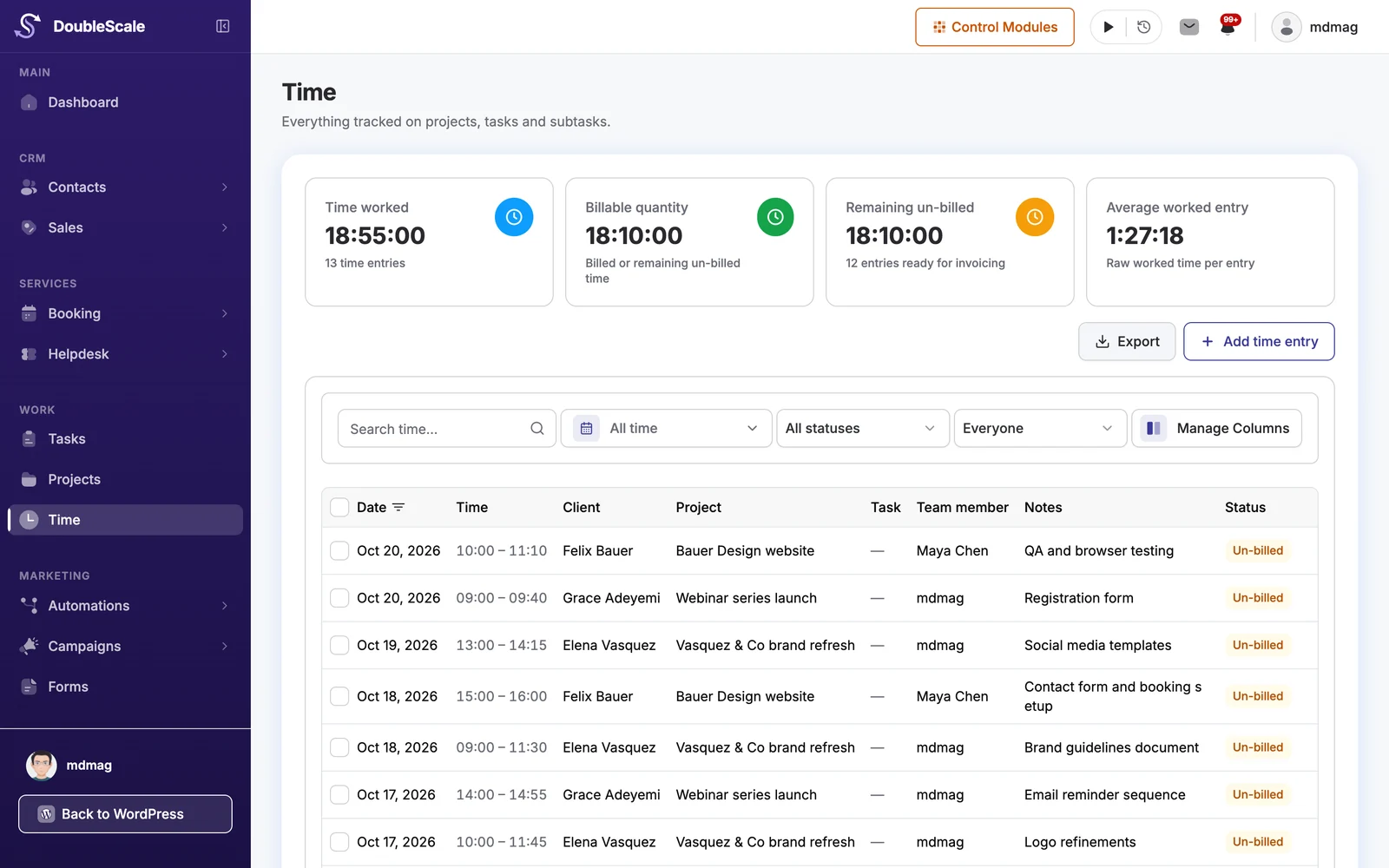Open the mail inbox icon
Screen dimensions: 1389x868
pos(1189,27)
